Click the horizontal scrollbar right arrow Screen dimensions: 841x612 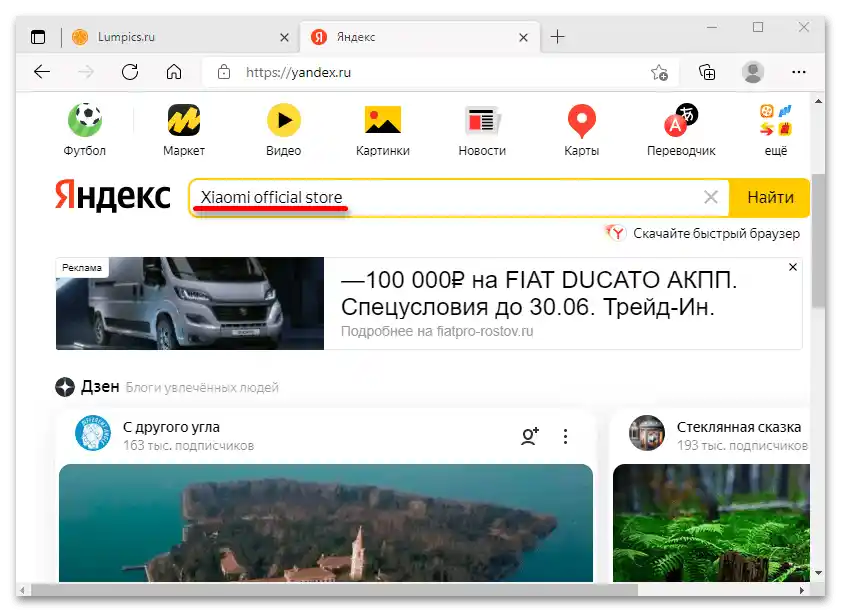(802, 590)
